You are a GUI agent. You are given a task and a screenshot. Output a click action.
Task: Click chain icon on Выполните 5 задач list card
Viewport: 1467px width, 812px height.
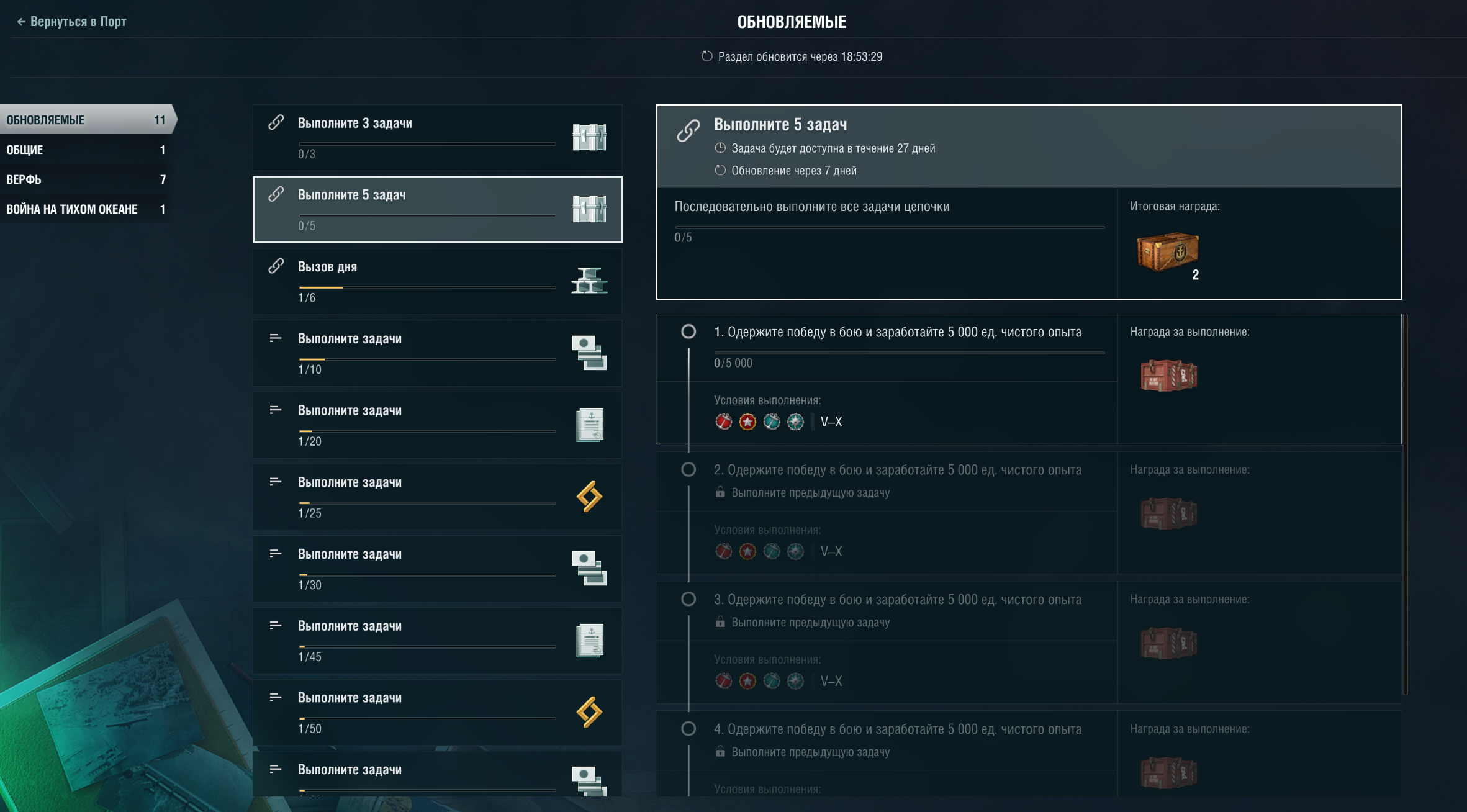[x=276, y=194]
